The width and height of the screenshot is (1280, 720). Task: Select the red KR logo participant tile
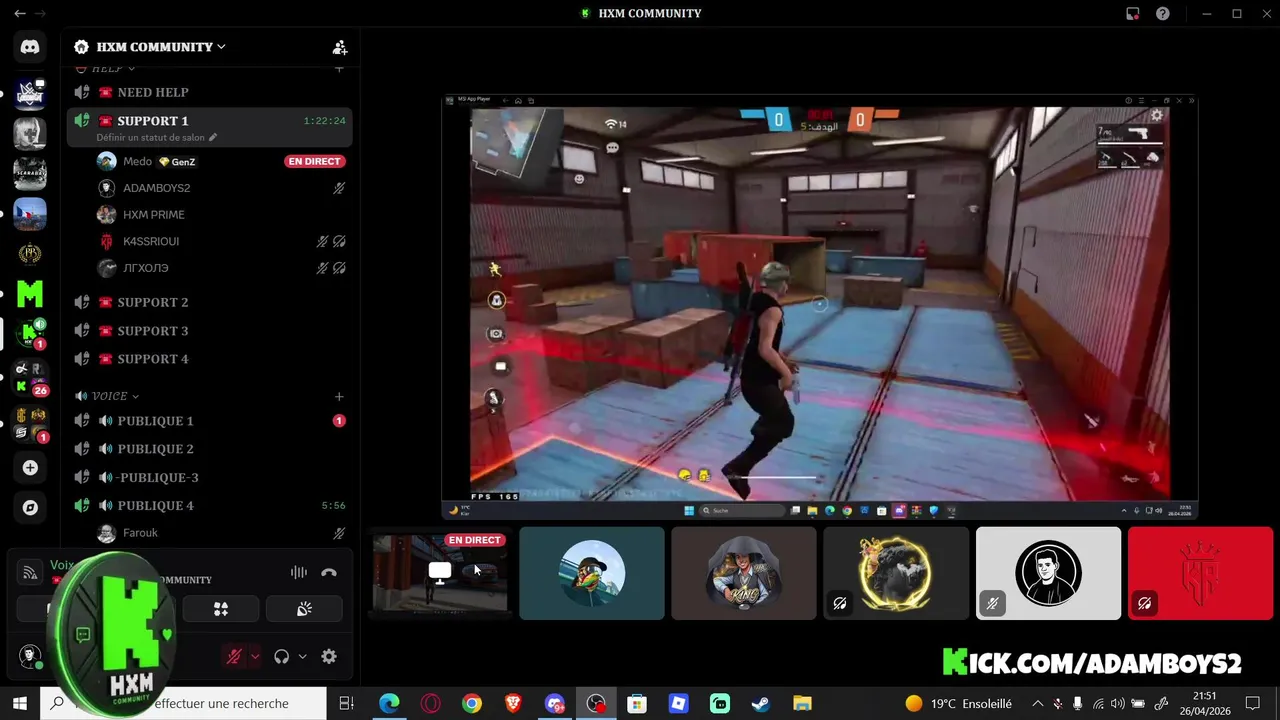tap(1200, 573)
